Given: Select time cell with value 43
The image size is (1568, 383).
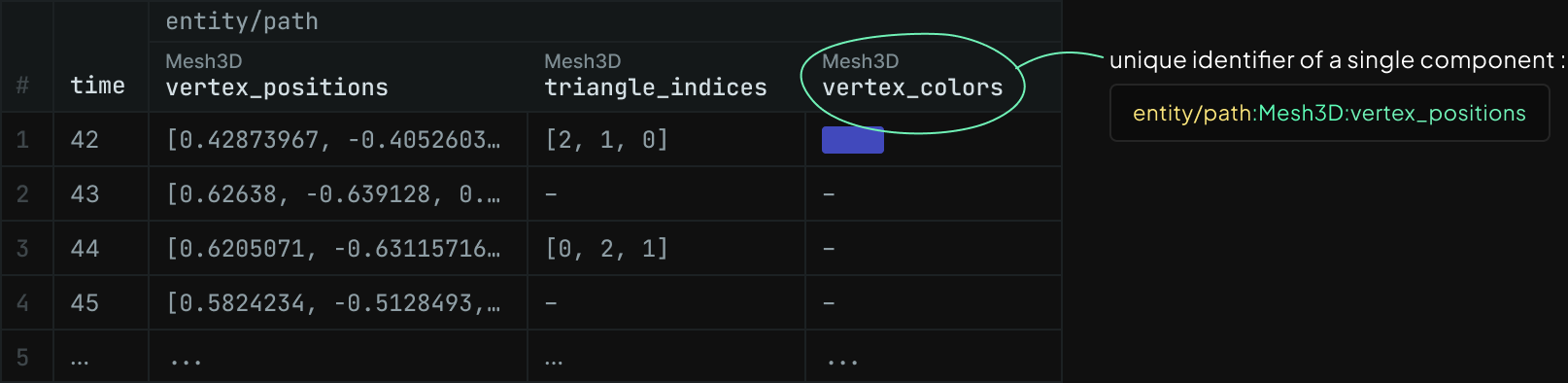Looking at the screenshot, I should click(x=100, y=194).
